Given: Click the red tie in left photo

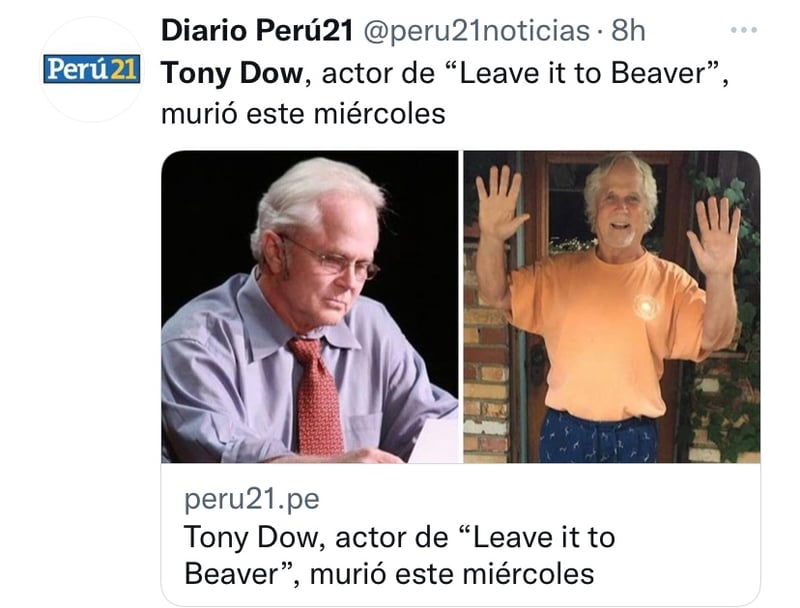Looking at the screenshot, I should click(316, 395).
